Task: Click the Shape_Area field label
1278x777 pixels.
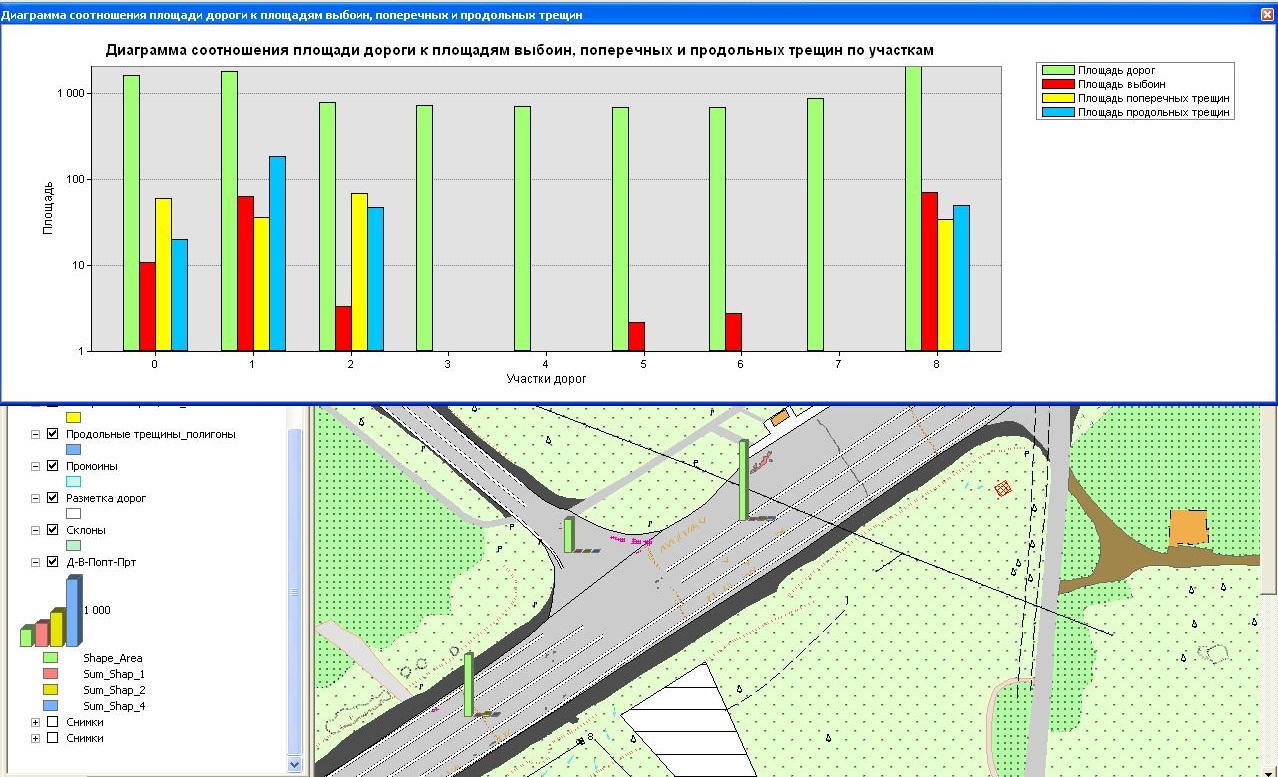Action: click(x=113, y=658)
